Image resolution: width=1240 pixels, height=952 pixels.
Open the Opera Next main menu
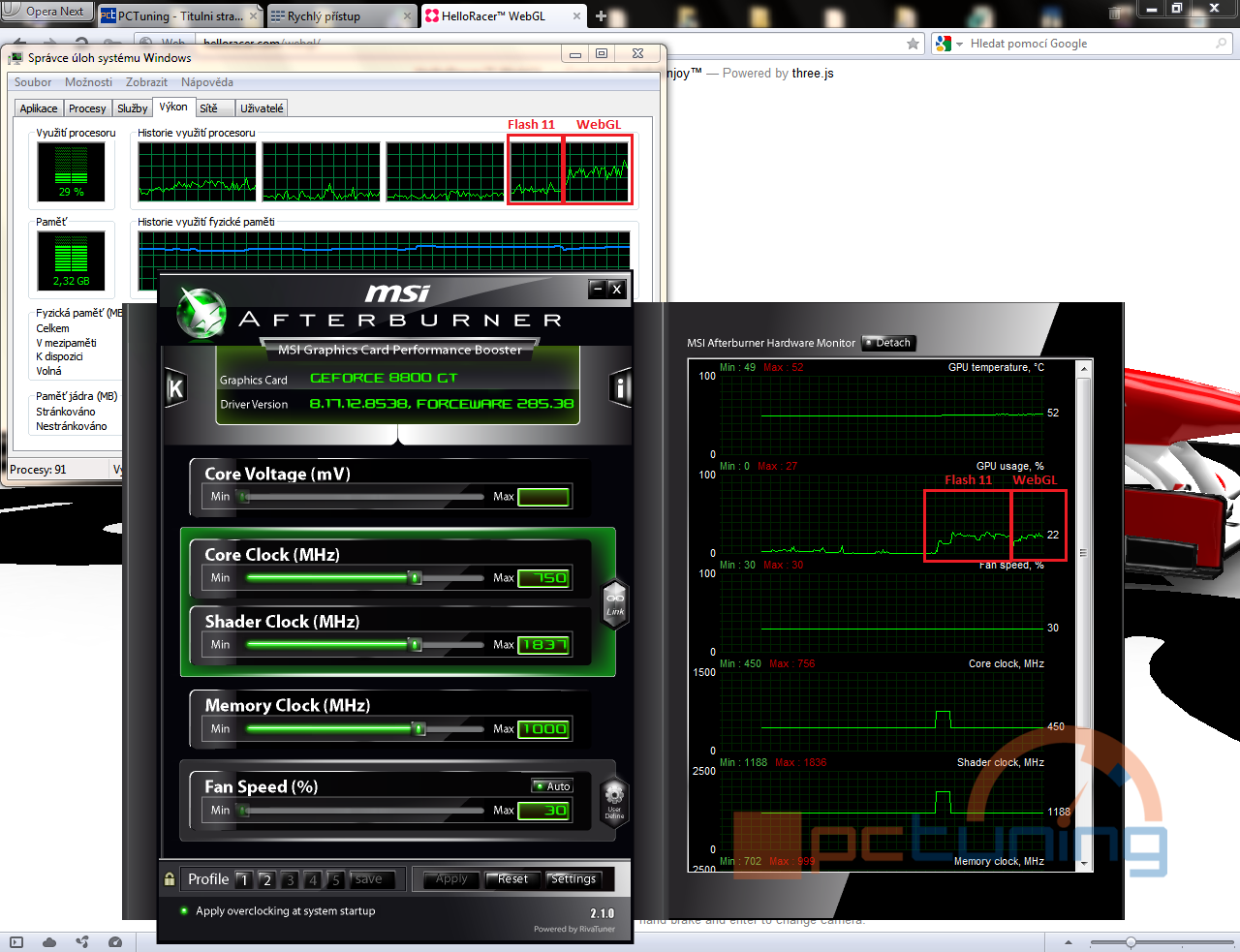[x=46, y=12]
